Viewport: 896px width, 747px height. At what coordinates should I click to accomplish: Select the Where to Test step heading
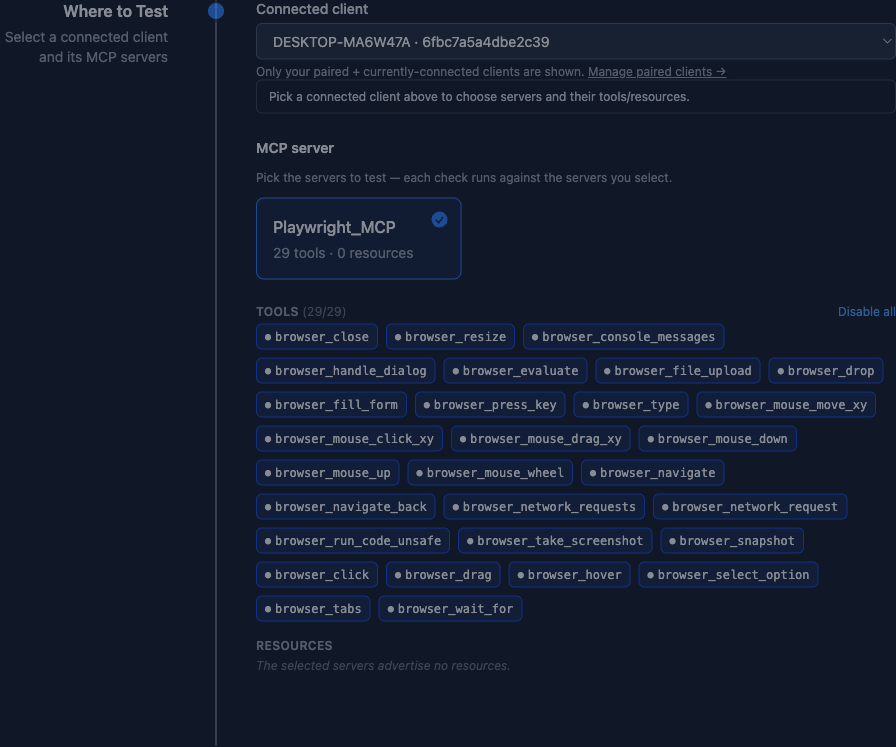pos(115,11)
